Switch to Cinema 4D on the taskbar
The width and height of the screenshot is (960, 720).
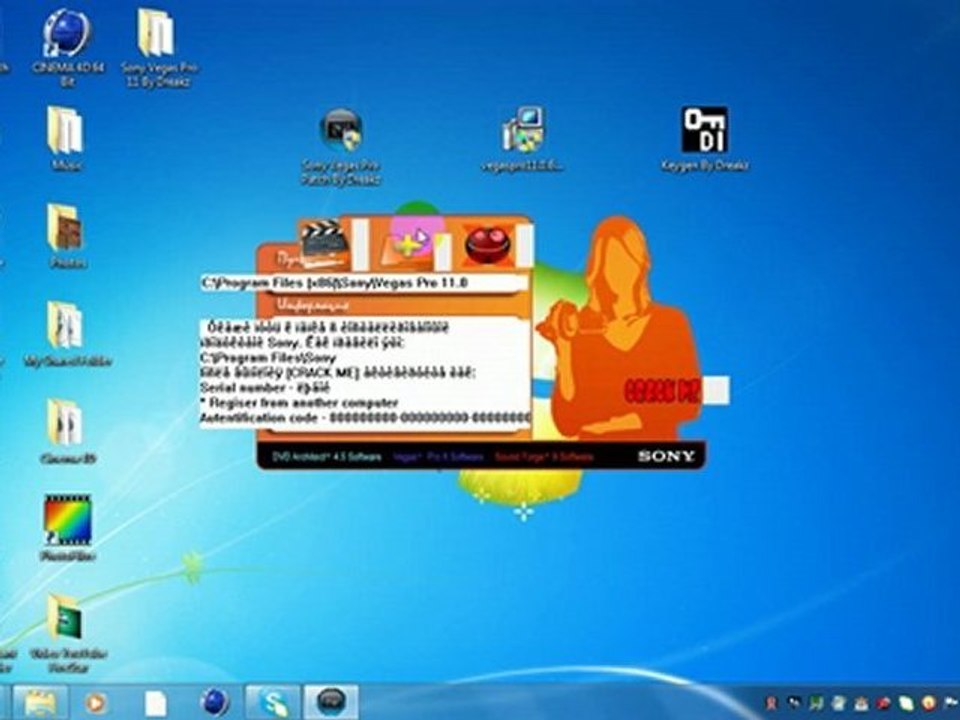214,703
